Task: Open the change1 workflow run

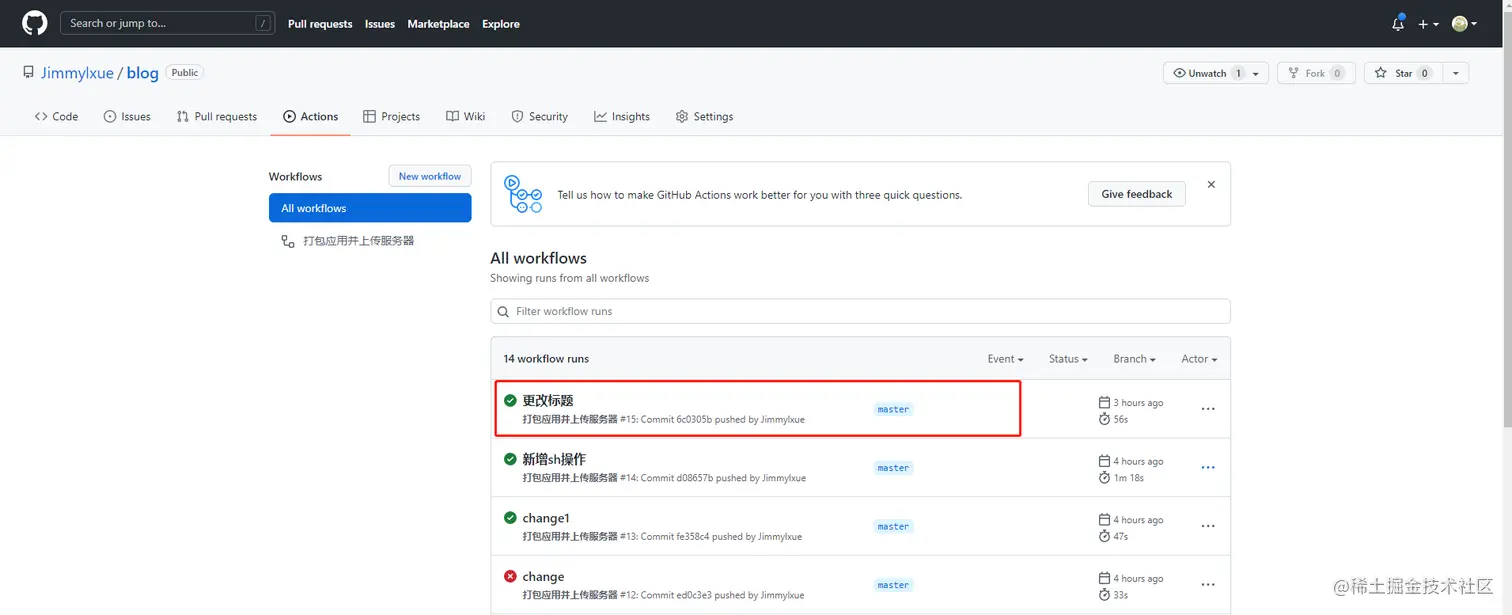Action: click(546, 518)
